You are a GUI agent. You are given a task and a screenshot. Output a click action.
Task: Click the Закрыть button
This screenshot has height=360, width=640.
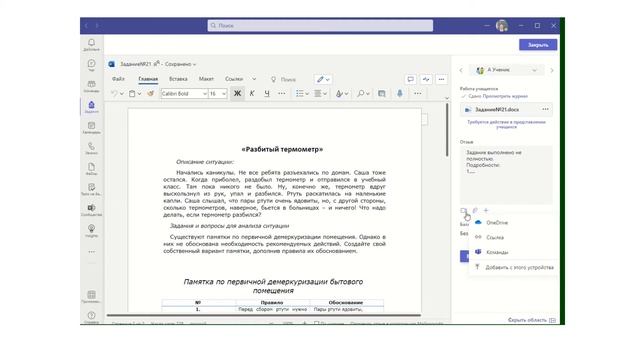tap(538, 45)
